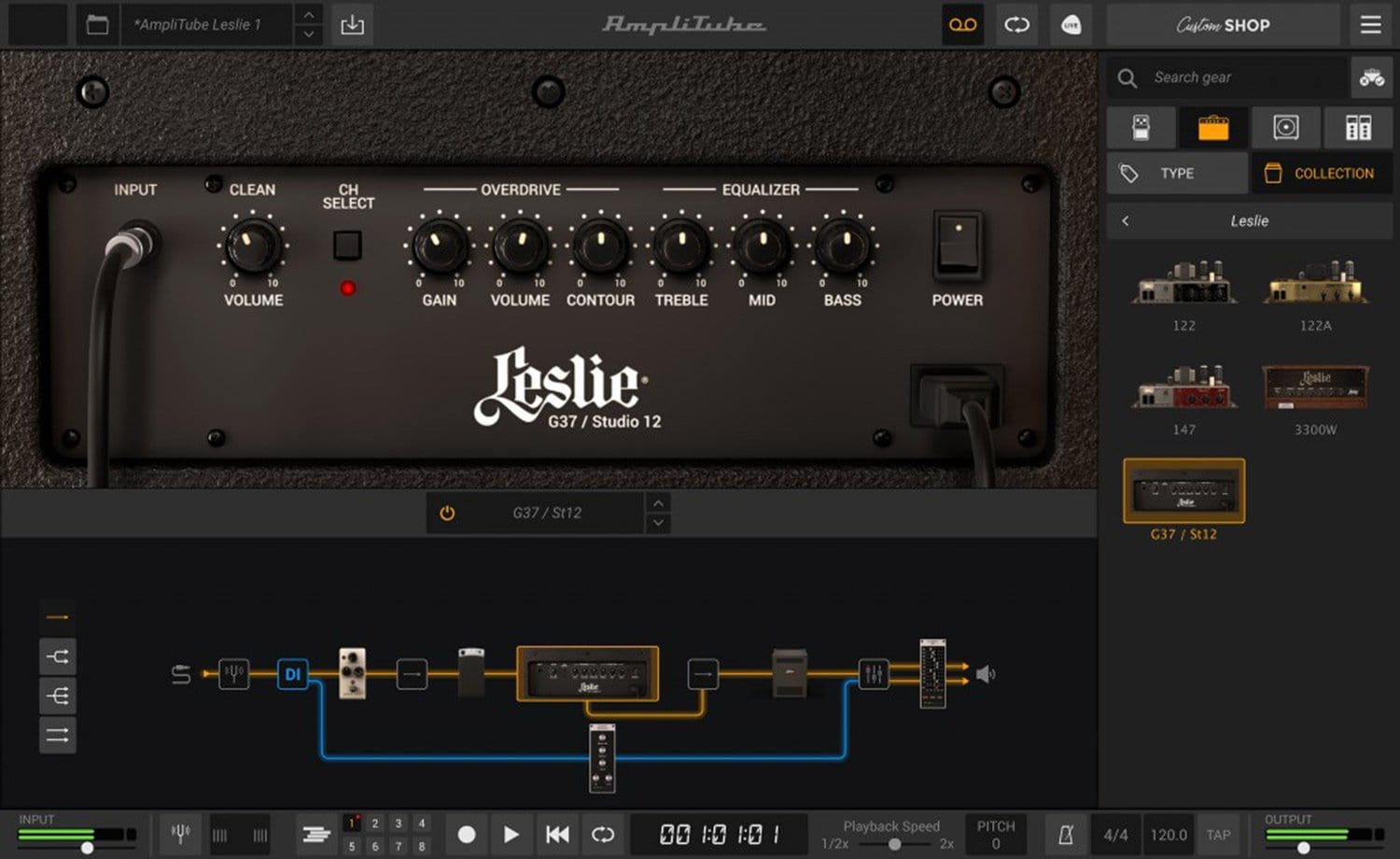Click the search magnifier icon
This screenshot has height=859, width=1400.
(x=1127, y=77)
